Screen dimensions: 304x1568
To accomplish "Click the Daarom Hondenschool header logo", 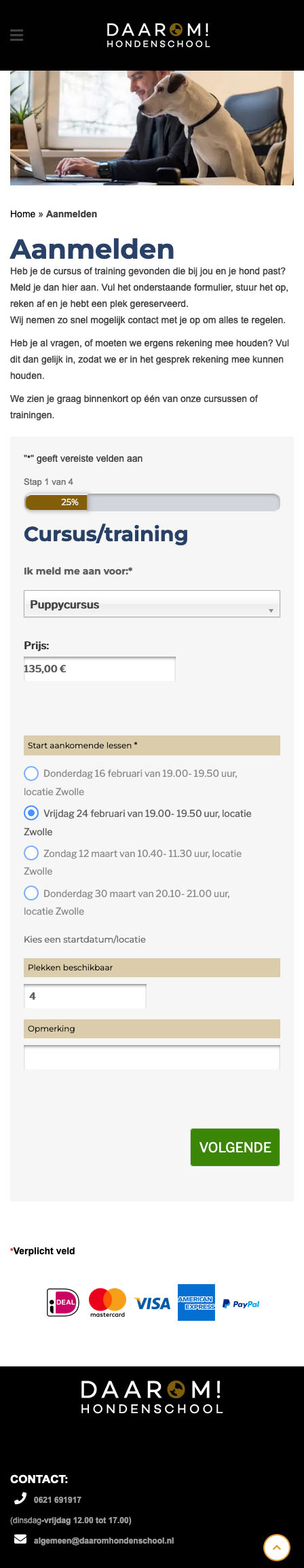I will click(158, 35).
